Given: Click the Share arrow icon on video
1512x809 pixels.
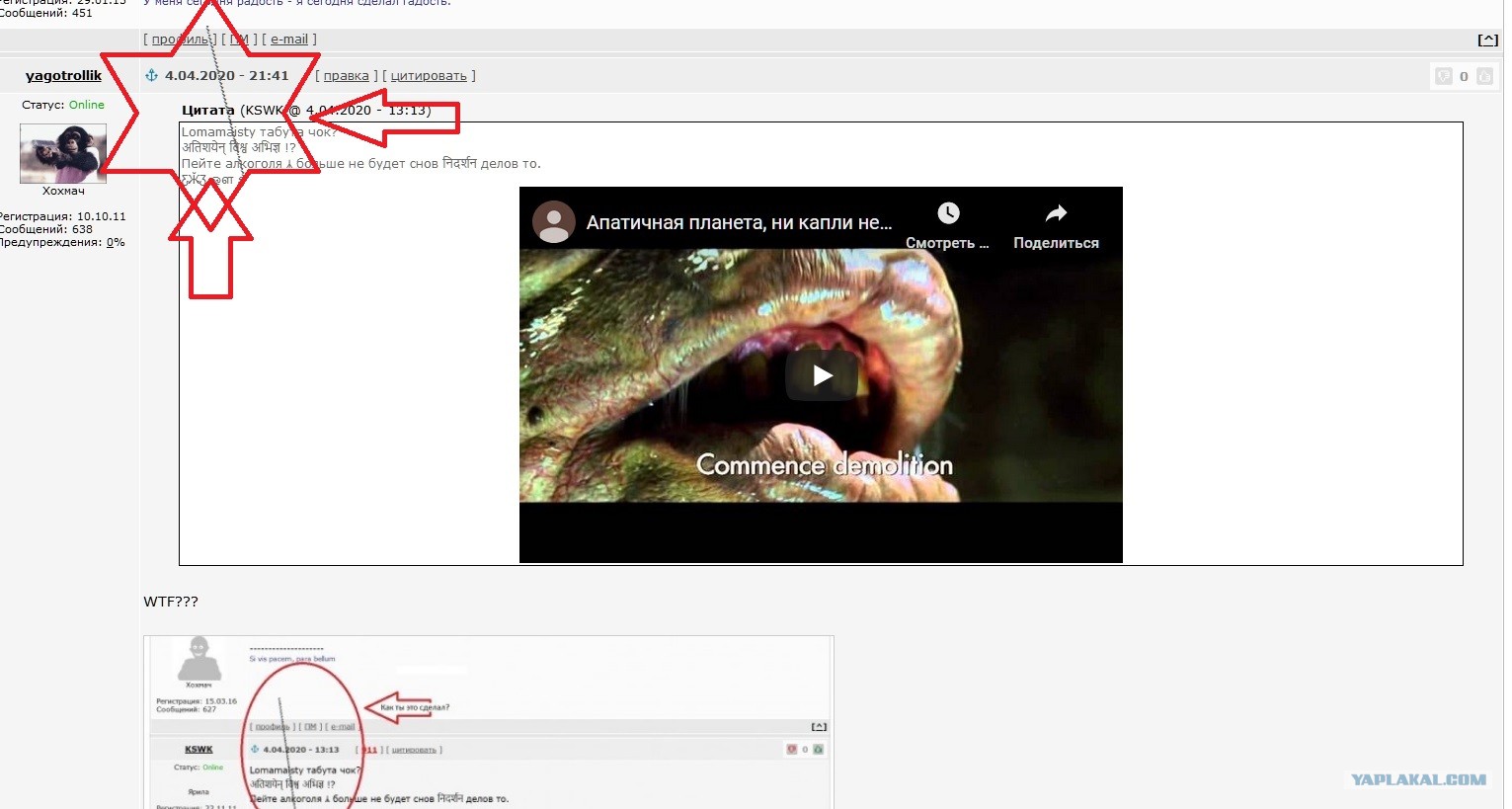Looking at the screenshot, I should pyautogui.click(x=1056, y=213).
